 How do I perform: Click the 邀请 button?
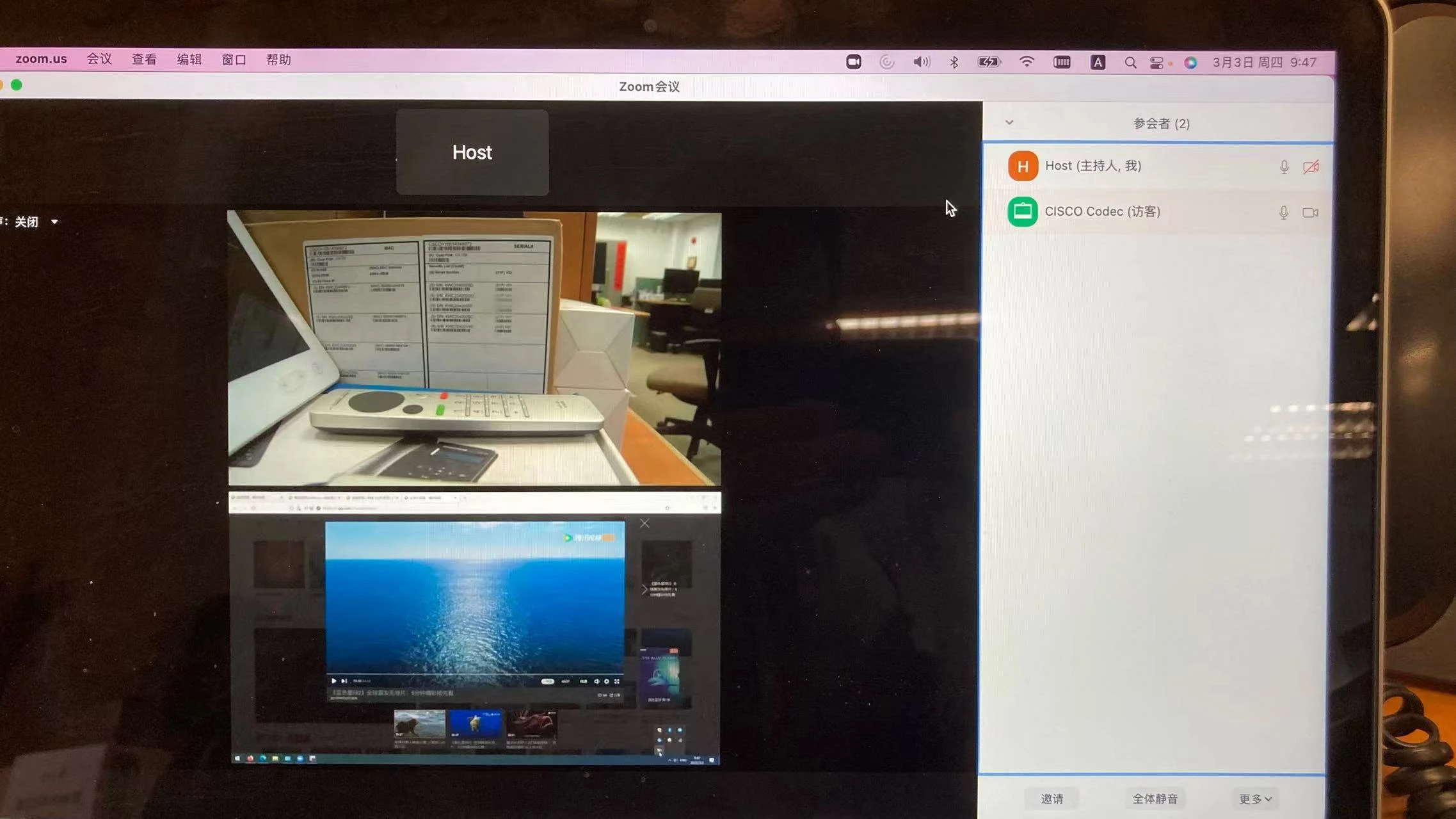(1052, 799)
